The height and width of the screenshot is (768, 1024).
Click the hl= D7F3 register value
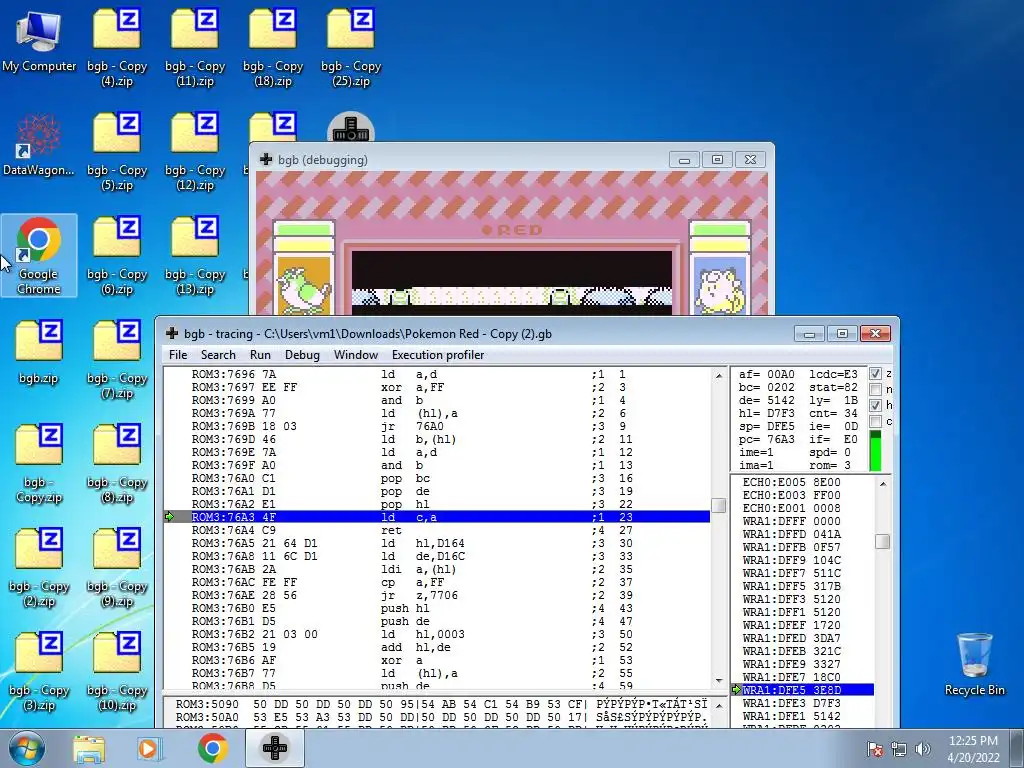click(767, 413)
